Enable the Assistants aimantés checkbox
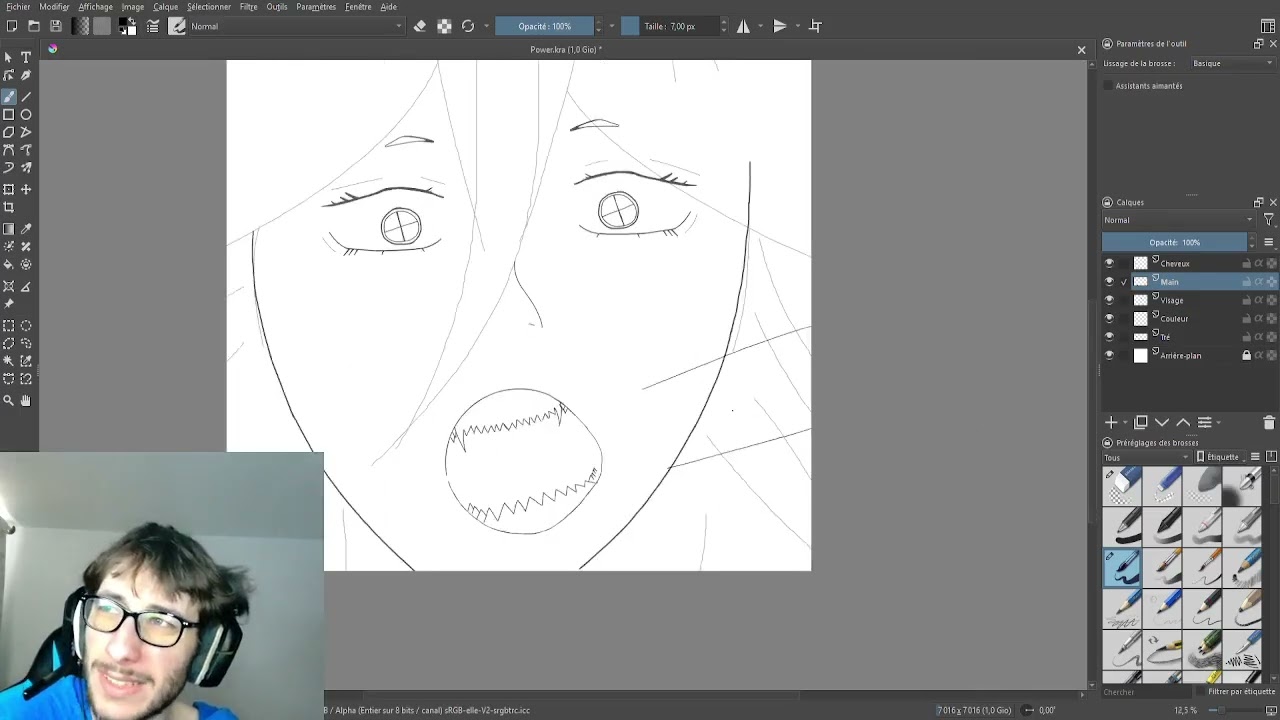 coord(1108,86)
